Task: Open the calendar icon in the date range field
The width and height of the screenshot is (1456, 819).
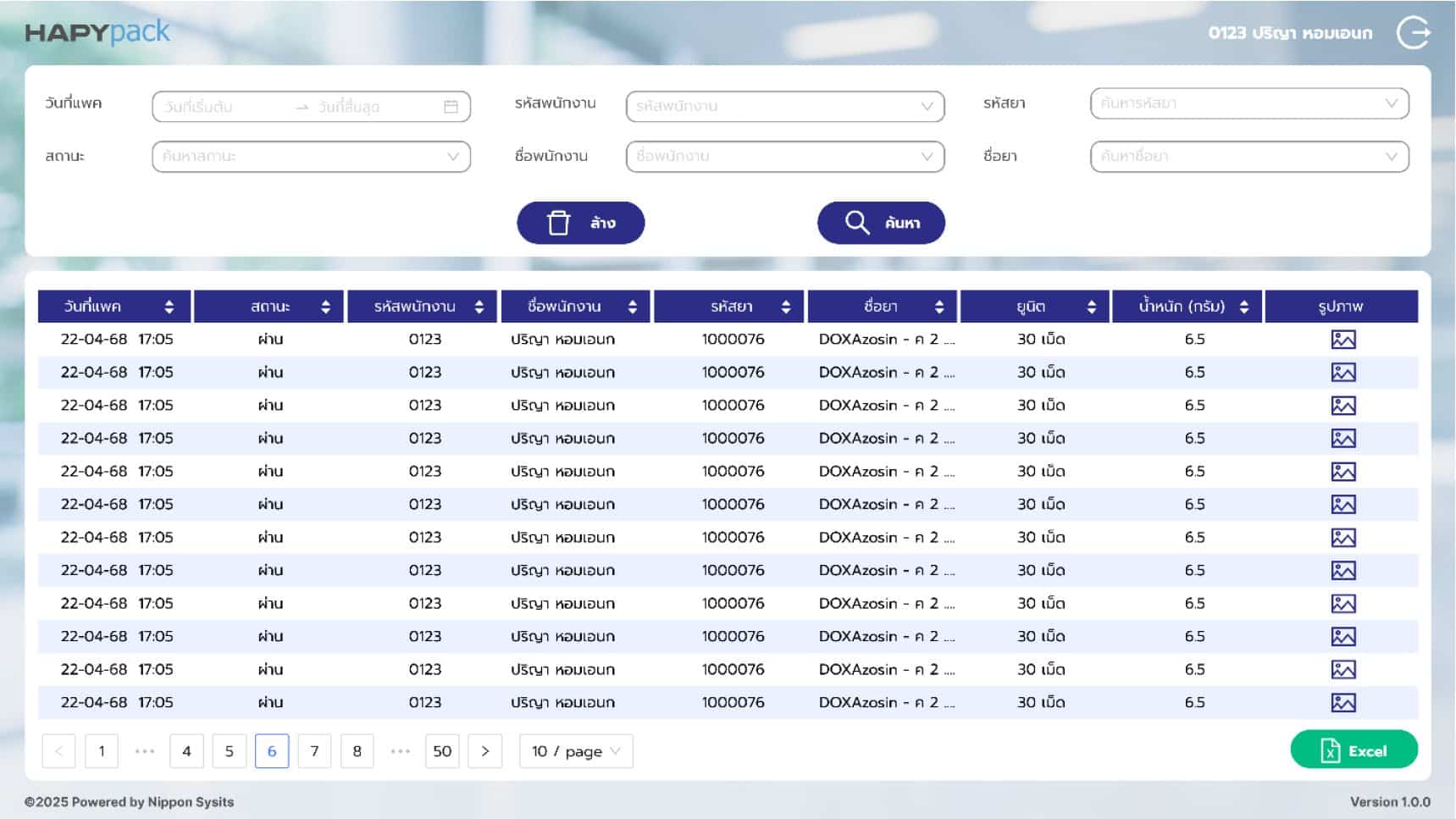Action: 451,106
